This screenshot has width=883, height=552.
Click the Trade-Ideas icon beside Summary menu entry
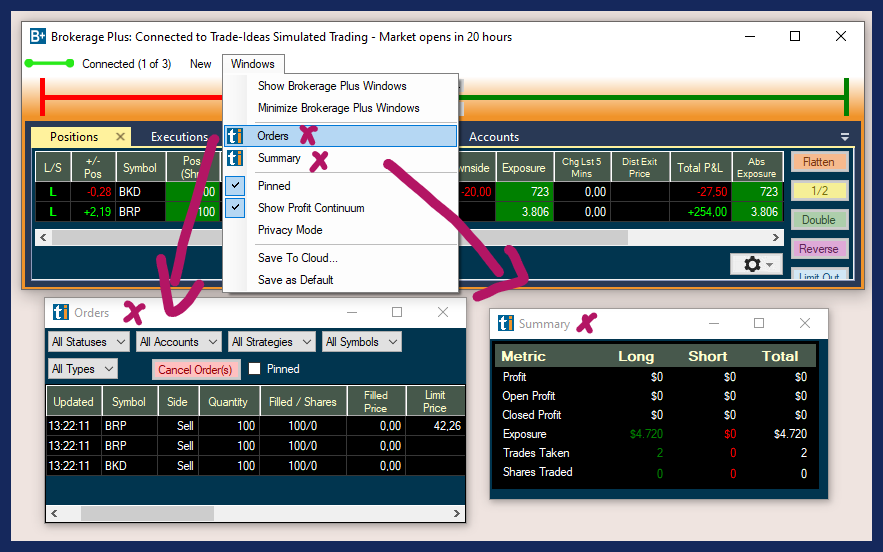[235, 158]
